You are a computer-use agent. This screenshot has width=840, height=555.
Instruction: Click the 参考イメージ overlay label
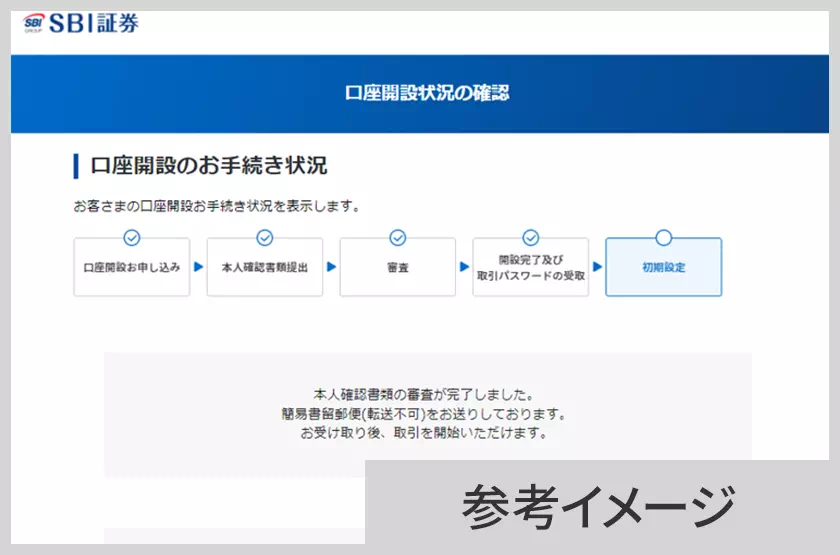point(597,506)
